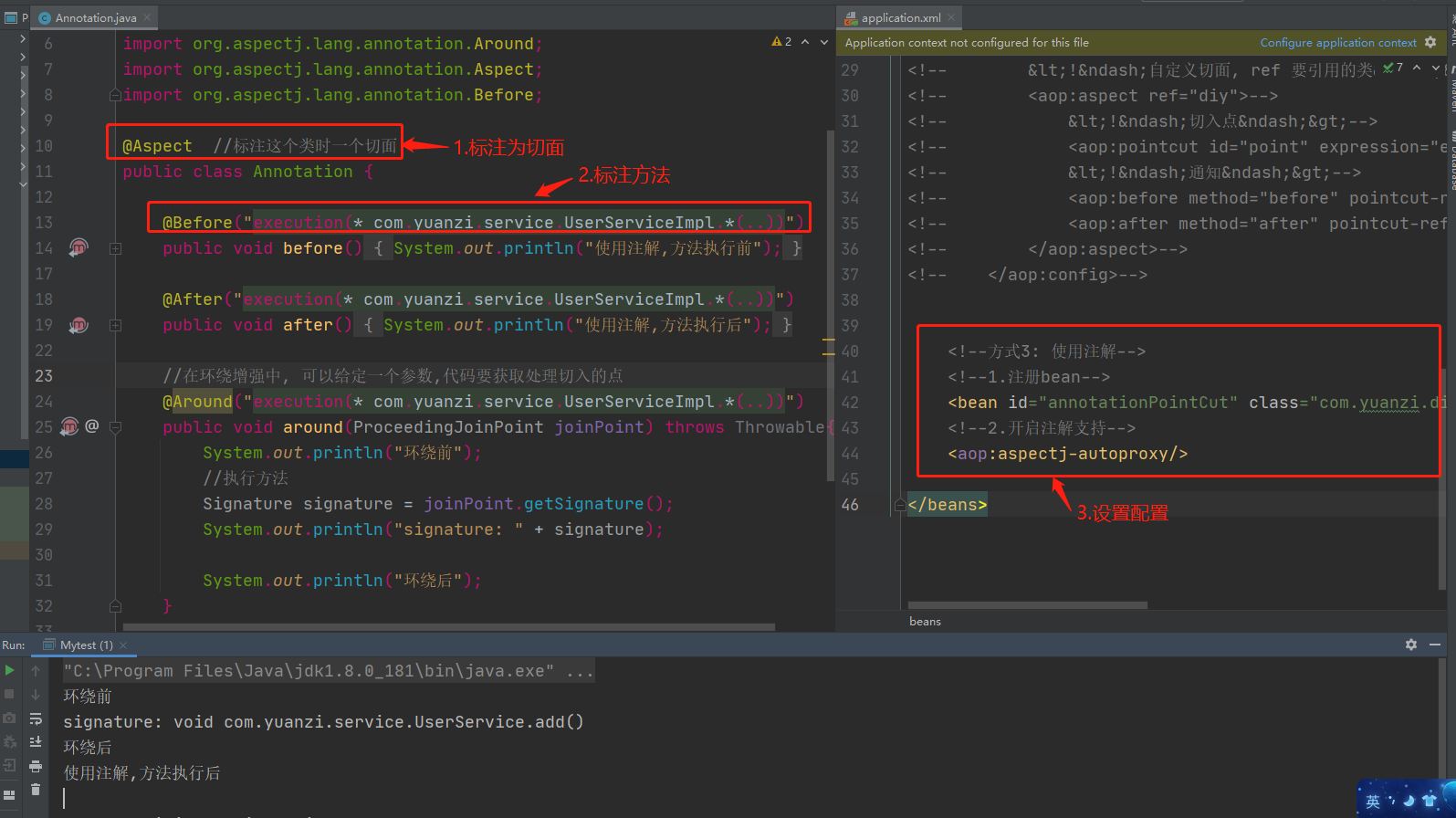Close the application.xml tab
This screenshot has width=1456, height=818.
click(951, 18)
